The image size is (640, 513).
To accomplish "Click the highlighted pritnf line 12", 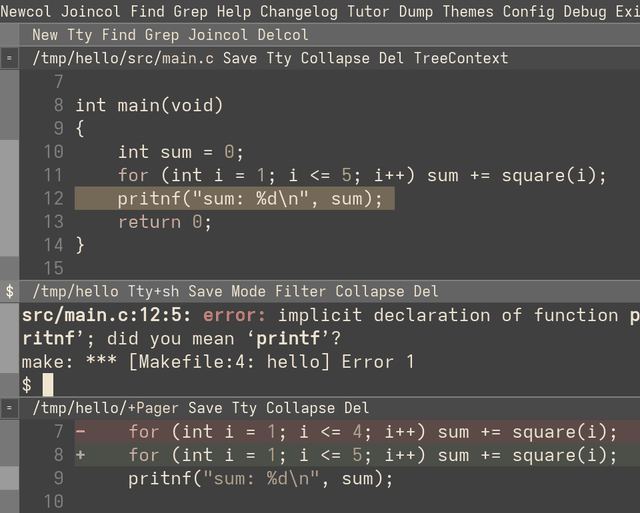I will tap(235, 199).
